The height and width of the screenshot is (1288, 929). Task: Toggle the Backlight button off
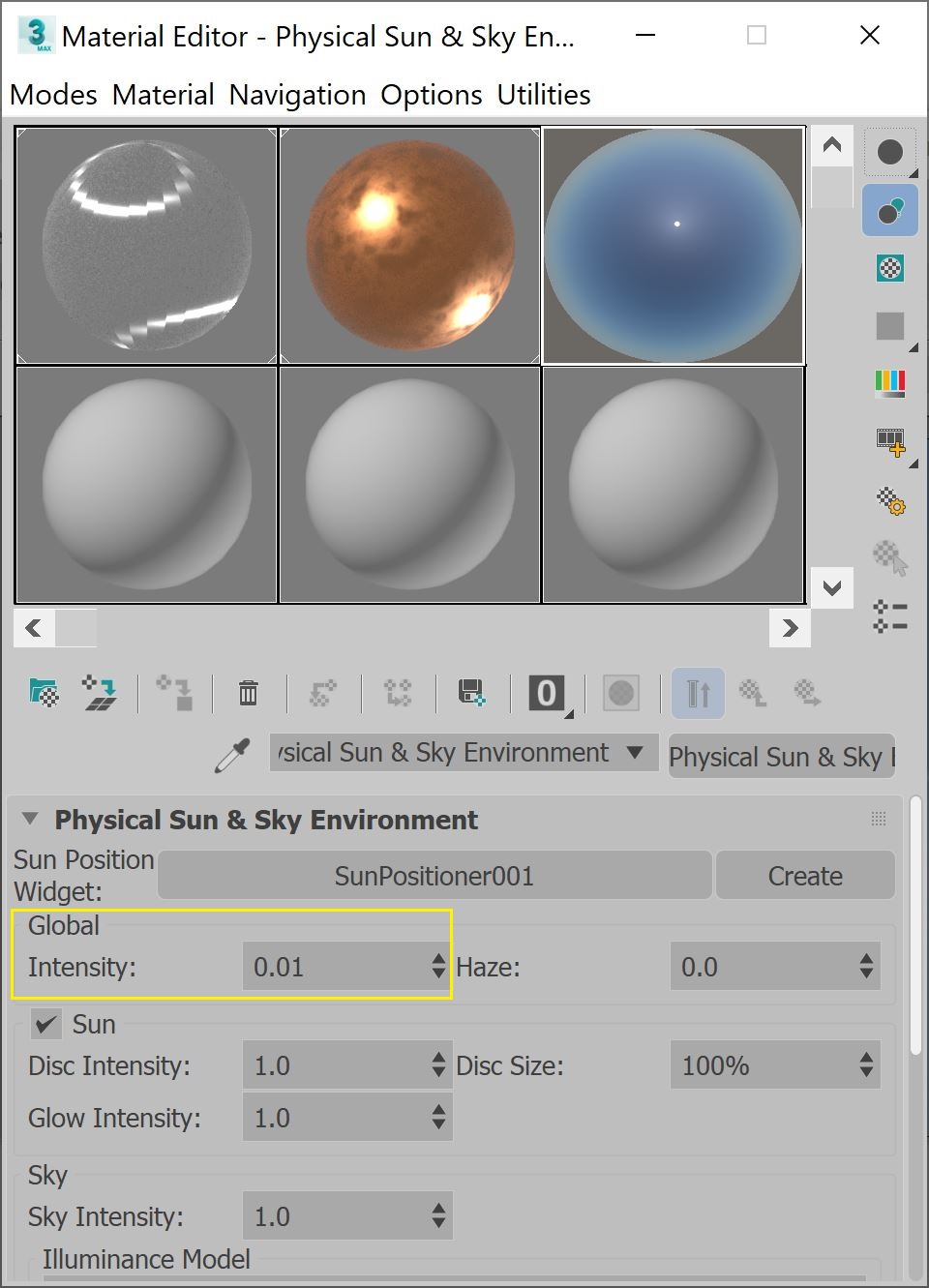pos(890,209)
